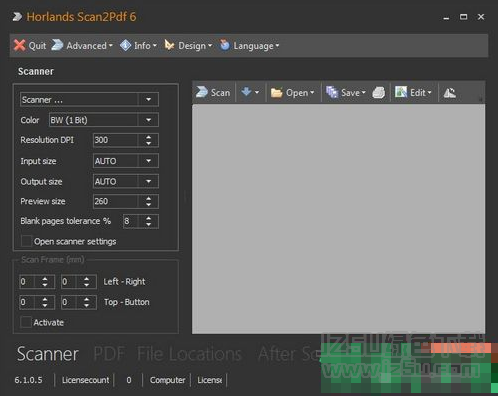498x396 pixels.
Task: Click the Save icon in toolbar
Action: [x=332, y=92]
